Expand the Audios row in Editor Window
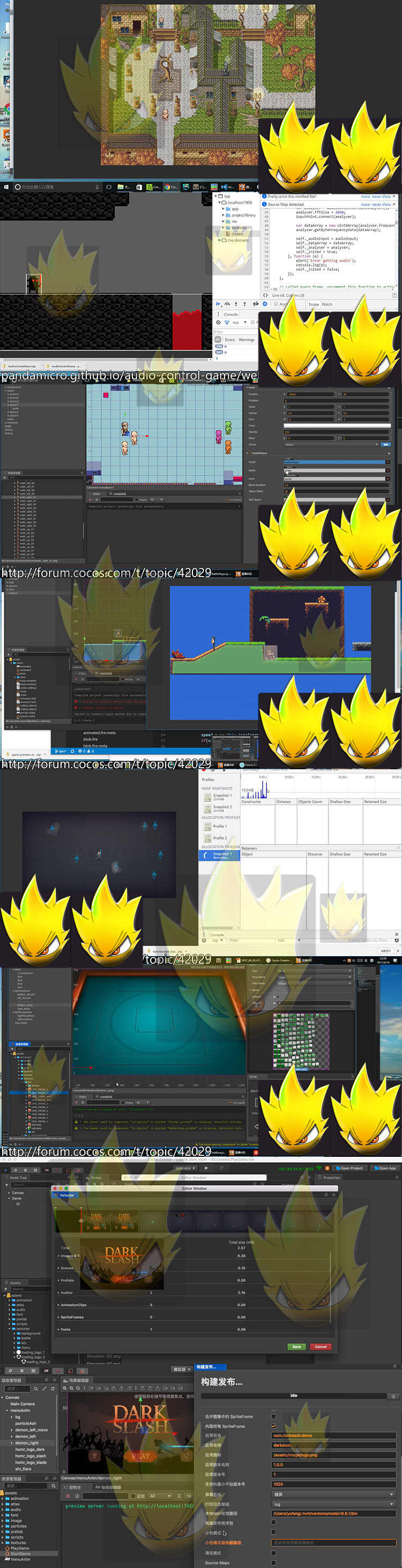The width and height of the screenshot is (402, 1568). pyautogui.click(x=59, y=1292)
